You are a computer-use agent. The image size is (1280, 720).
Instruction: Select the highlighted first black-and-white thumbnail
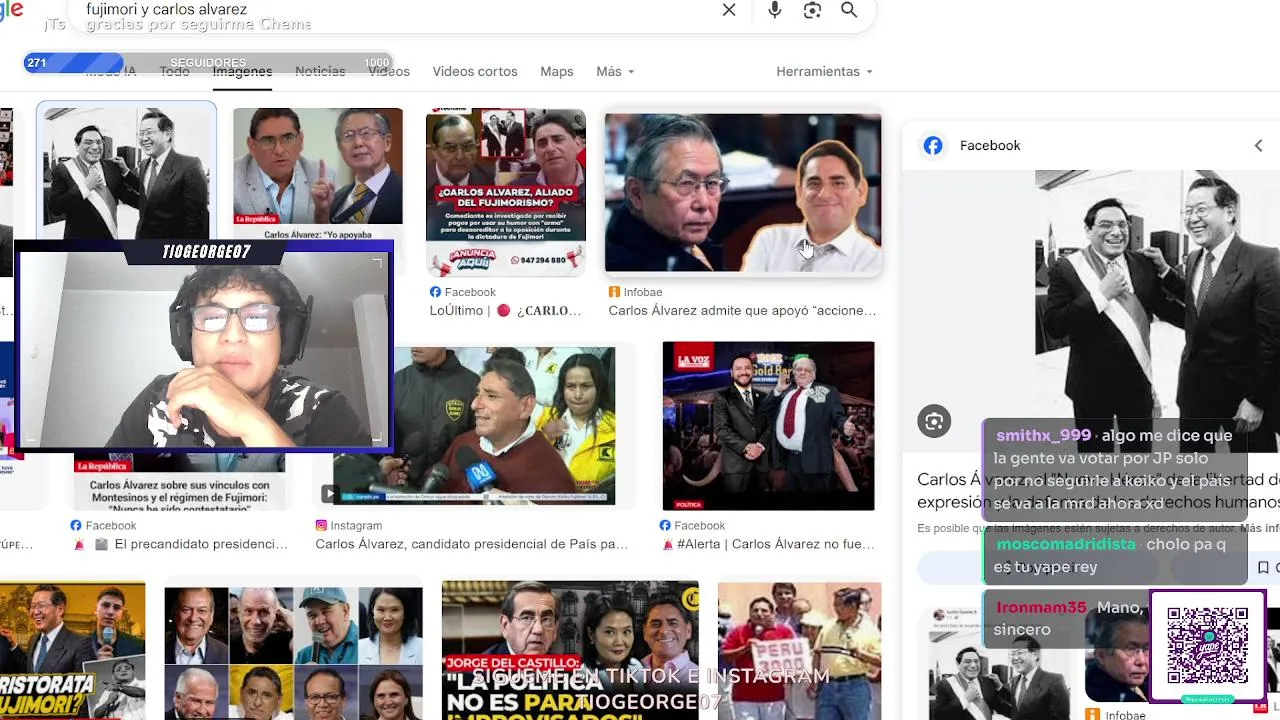coord(126,172)
